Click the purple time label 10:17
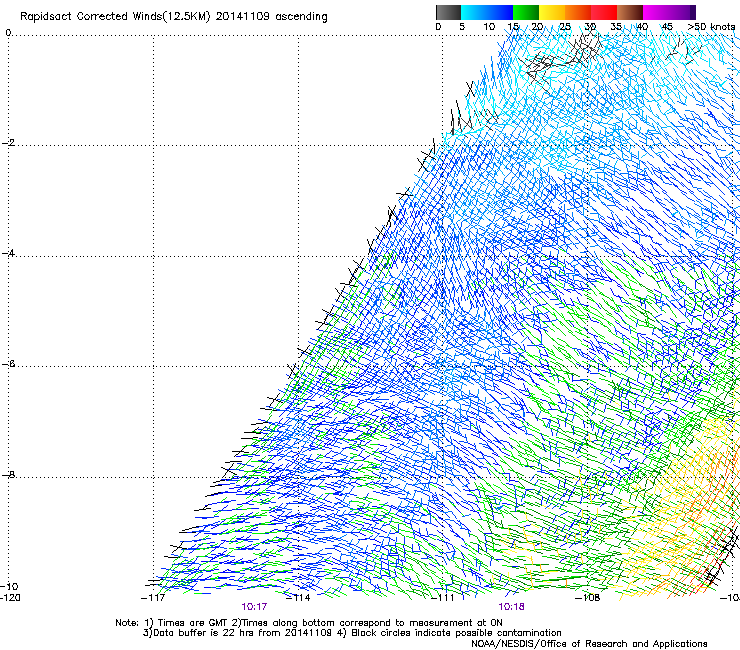The height and width of the screenshot is (650, 740). tap(254, 607)
